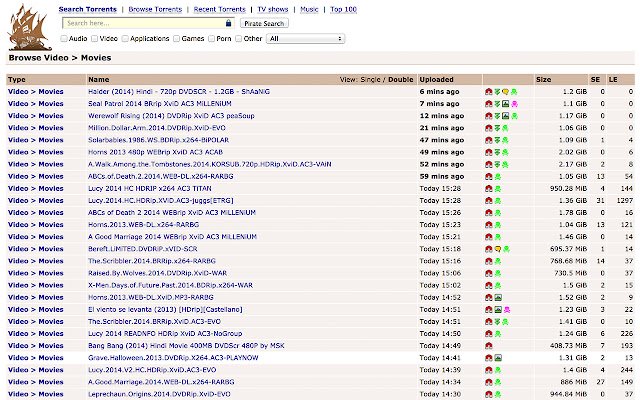Image resolution: width=640 pixels, height=400 pixels.
Task: Switch to Single view
Action: pos(371,80)
